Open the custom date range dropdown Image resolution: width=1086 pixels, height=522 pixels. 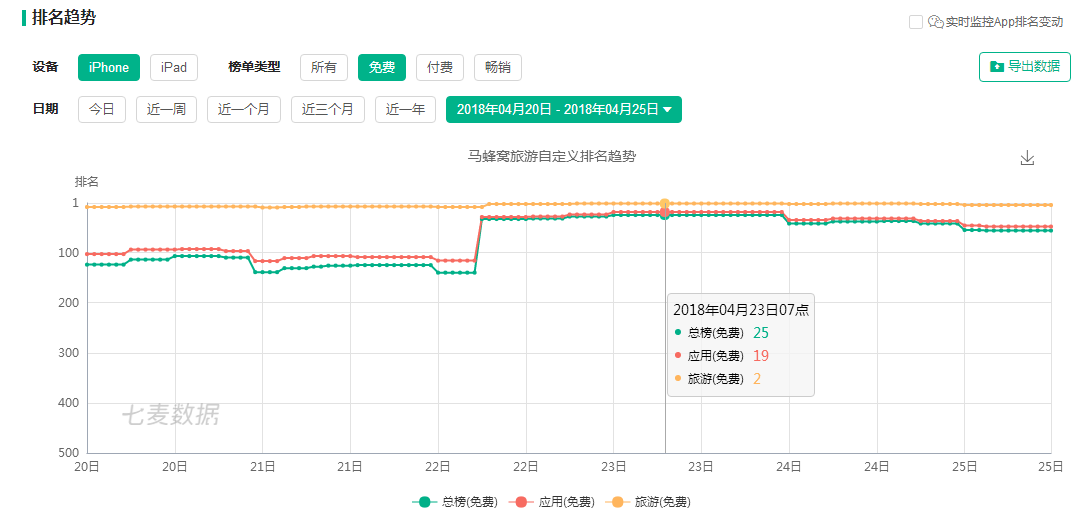[564, 109]
